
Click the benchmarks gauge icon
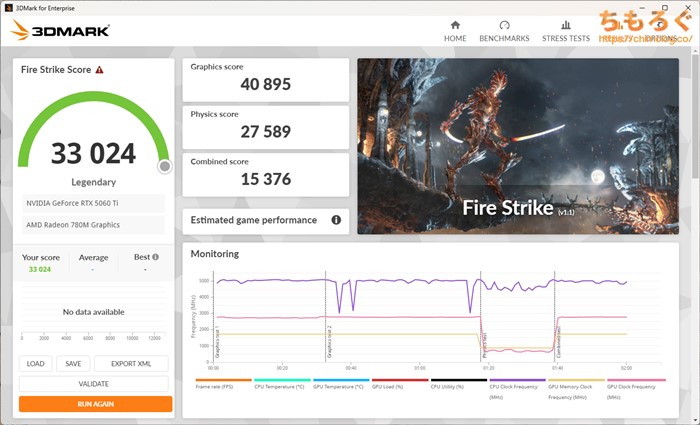[x=504, y=25]
